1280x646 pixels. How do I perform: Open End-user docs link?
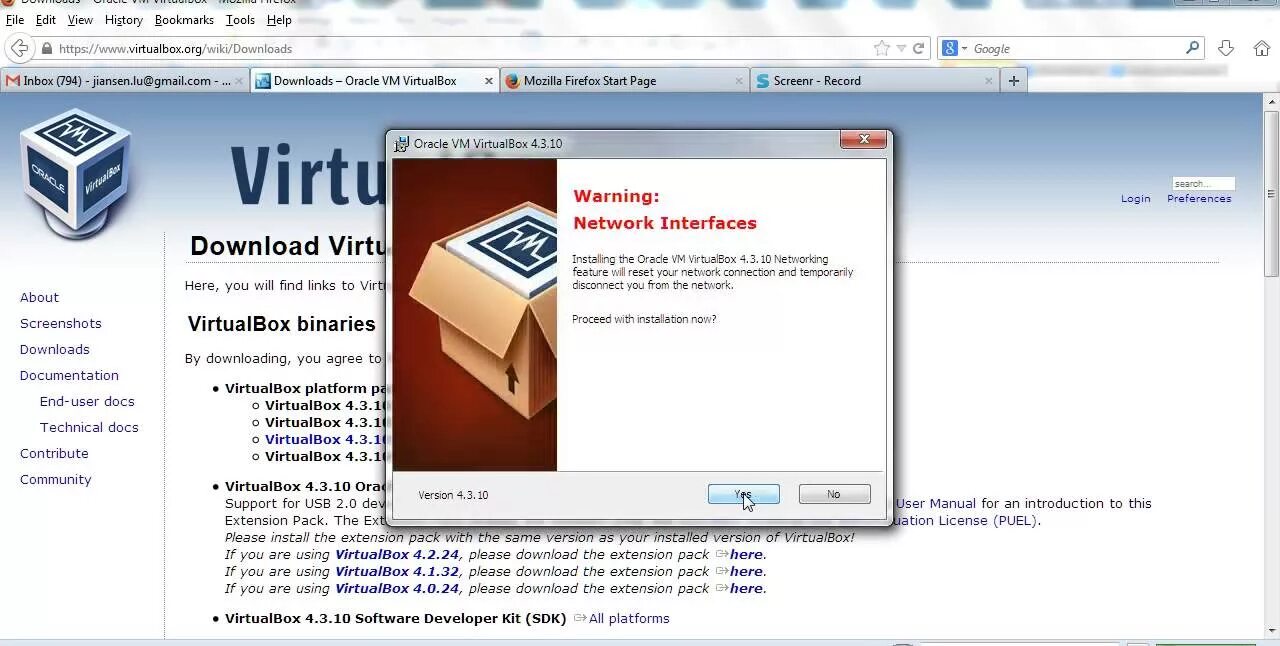[87, 401]
